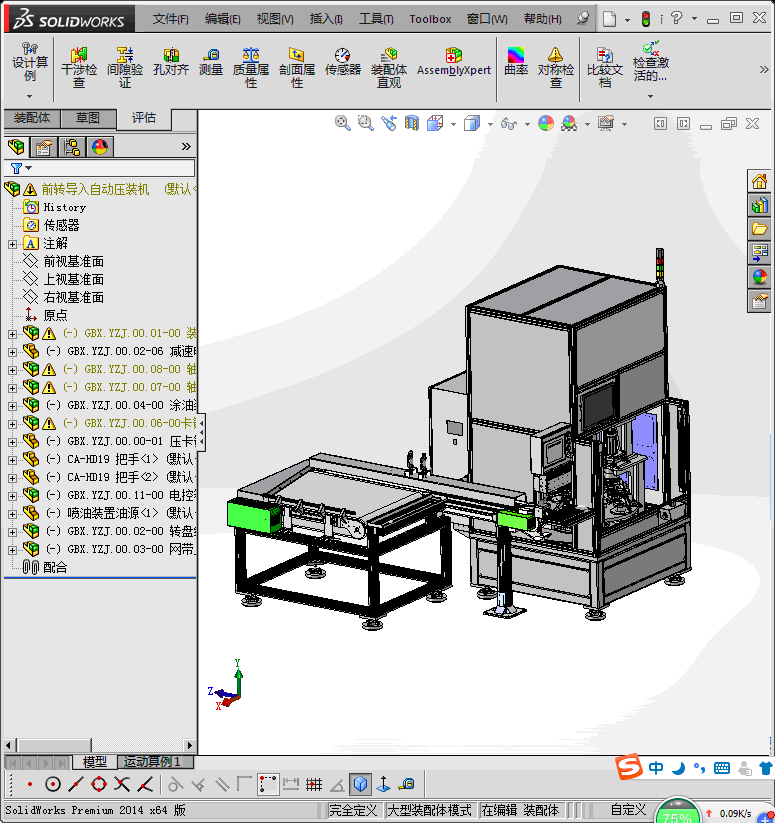Toggle quadrant snap icon in bottom toolbar
Image resolution: width=775 pixels, height=823 pixels.
[x=99, y=784]
